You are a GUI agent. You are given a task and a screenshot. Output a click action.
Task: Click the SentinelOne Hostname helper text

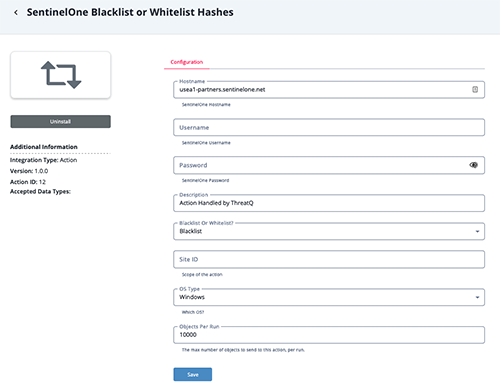tap(206, 105)
